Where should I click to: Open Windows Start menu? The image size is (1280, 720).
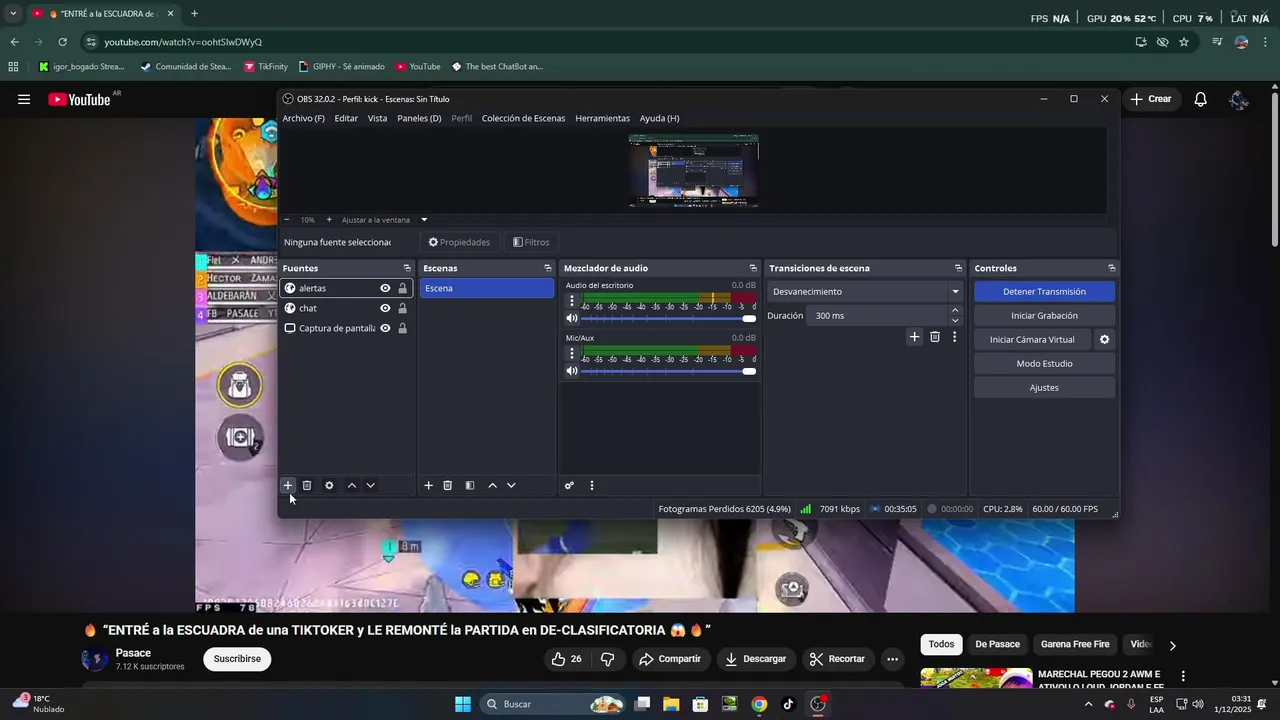tap(463, 704)
